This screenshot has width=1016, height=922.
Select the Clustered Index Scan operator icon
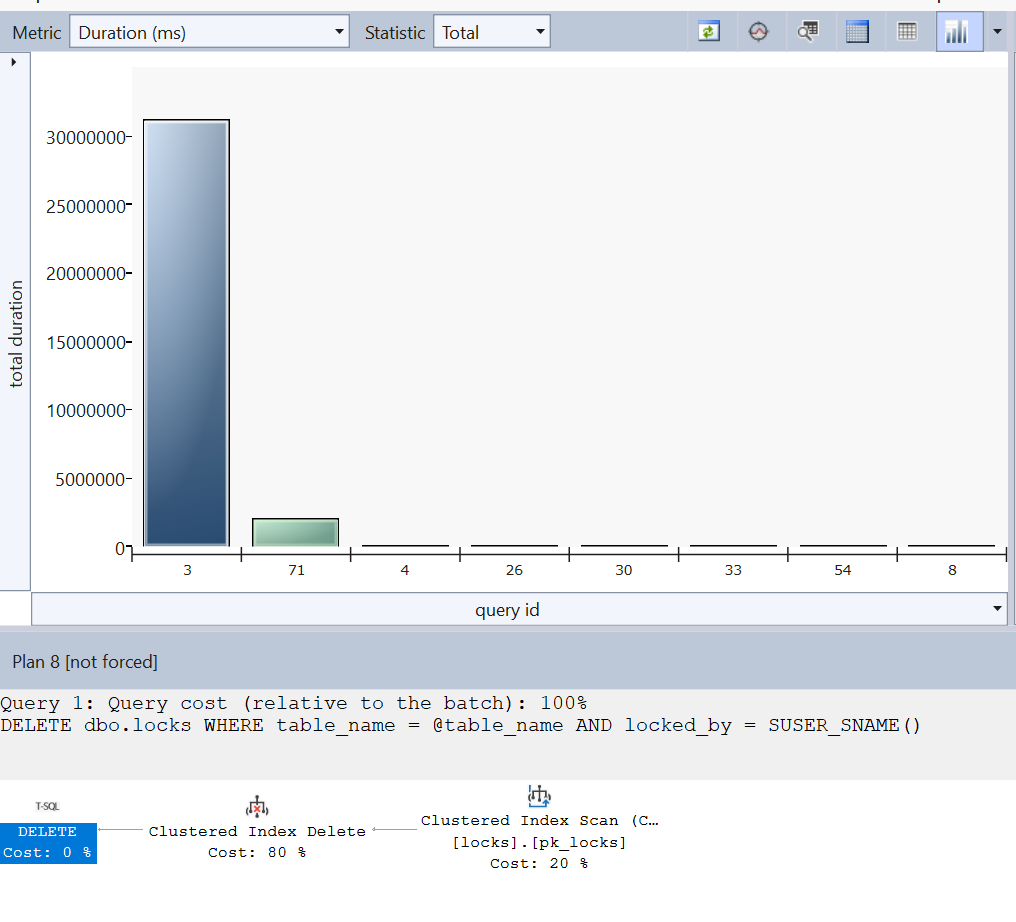[x=539, y=796]
